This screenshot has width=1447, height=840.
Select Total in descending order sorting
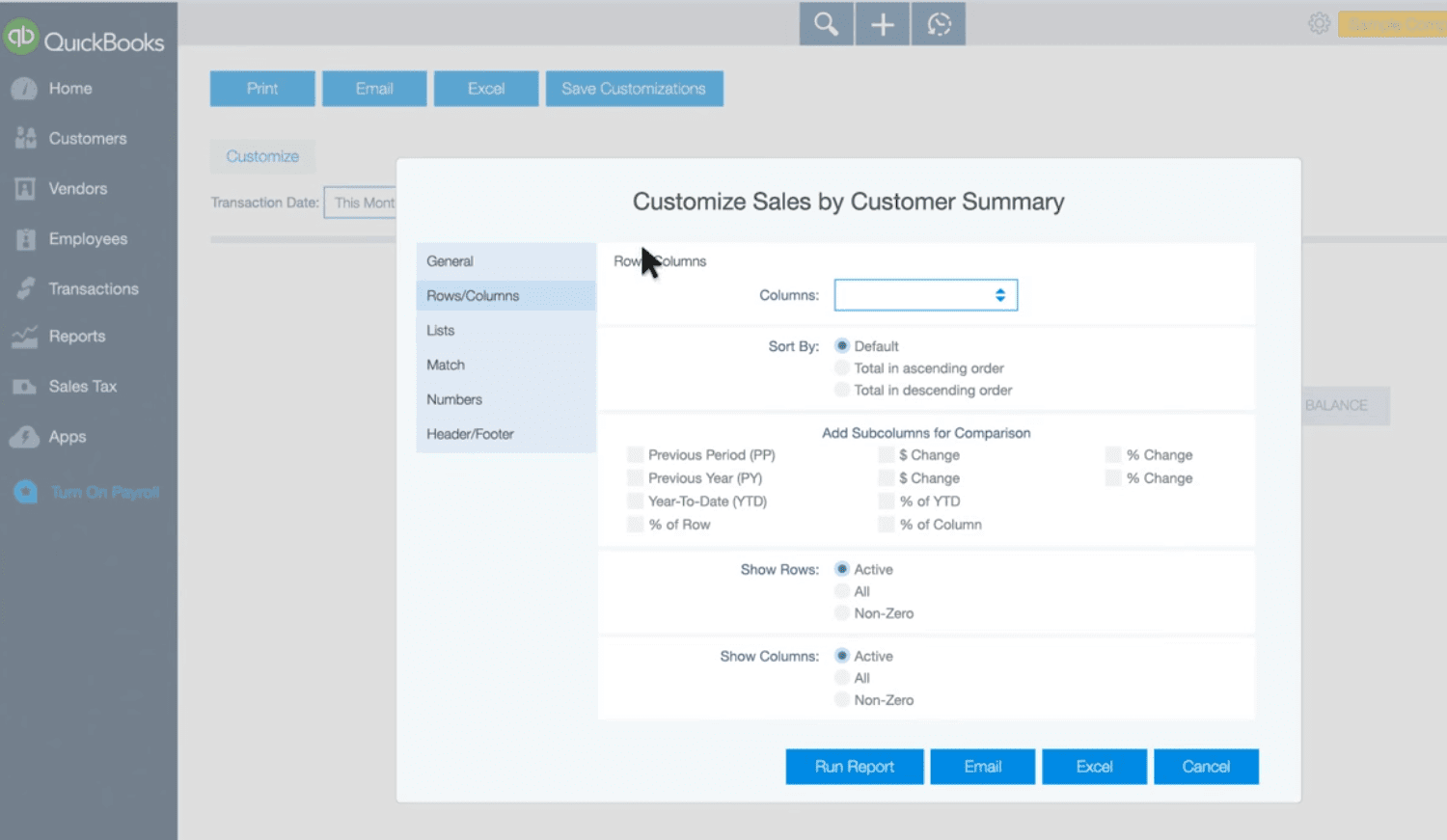click(x=841, y=390)
